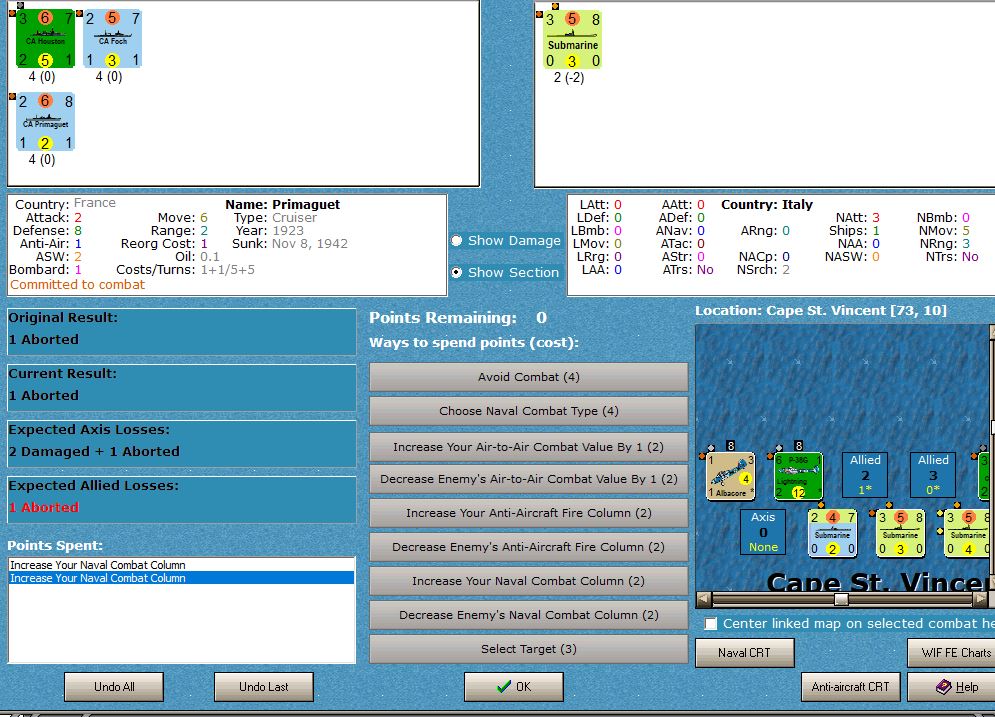
Task: Select the Show Section radio button
Action: pos(457,272)
